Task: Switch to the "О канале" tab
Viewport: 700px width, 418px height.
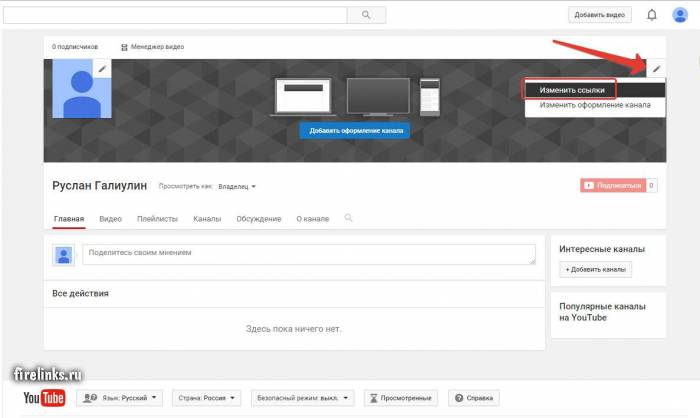Action: click(311, 218)
